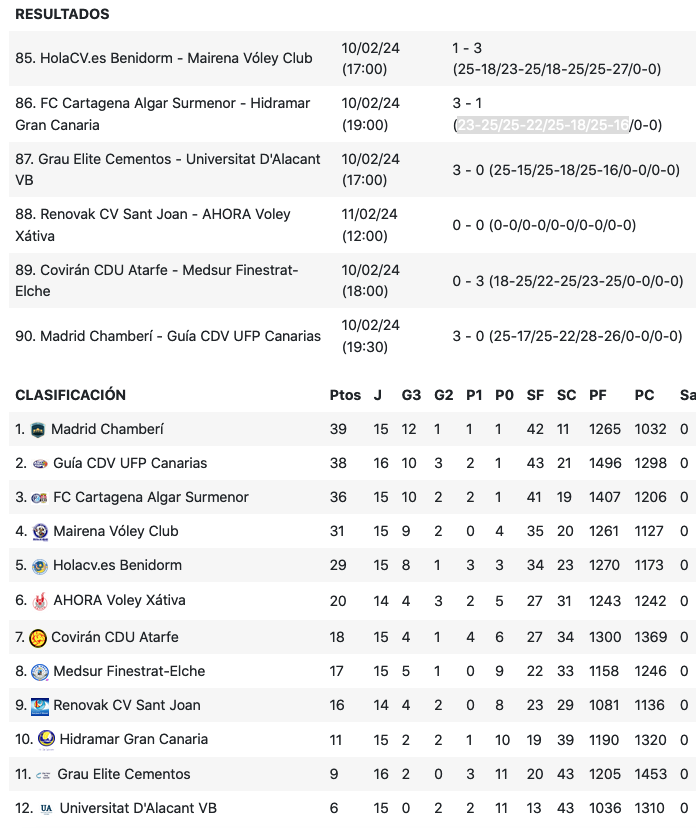
Task: Click the Mairena Vóley Club logo
Action: [39, 532]
